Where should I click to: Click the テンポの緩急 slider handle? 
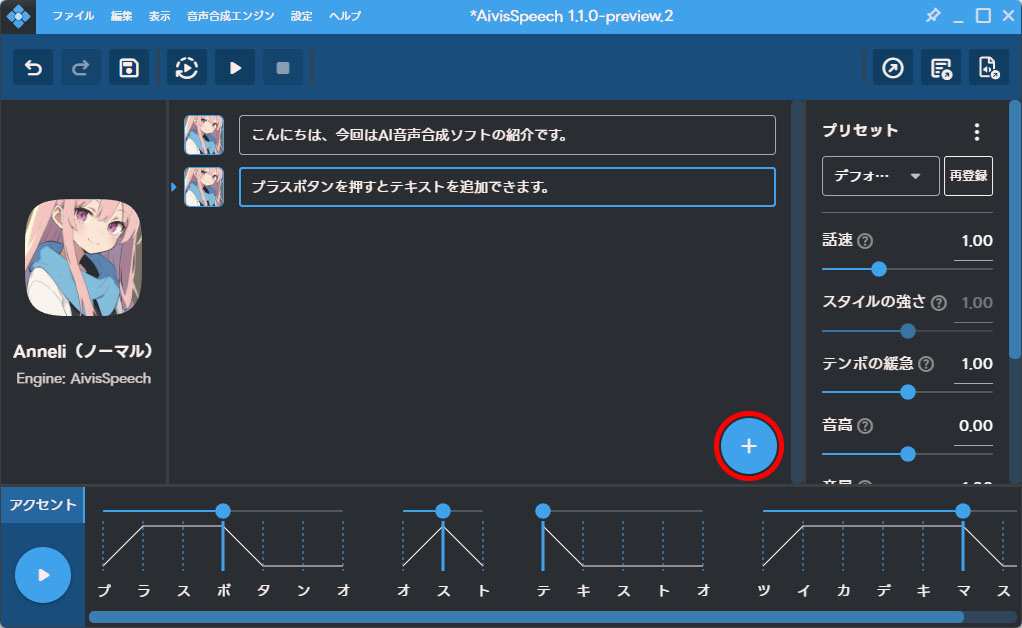coord(907,392)
